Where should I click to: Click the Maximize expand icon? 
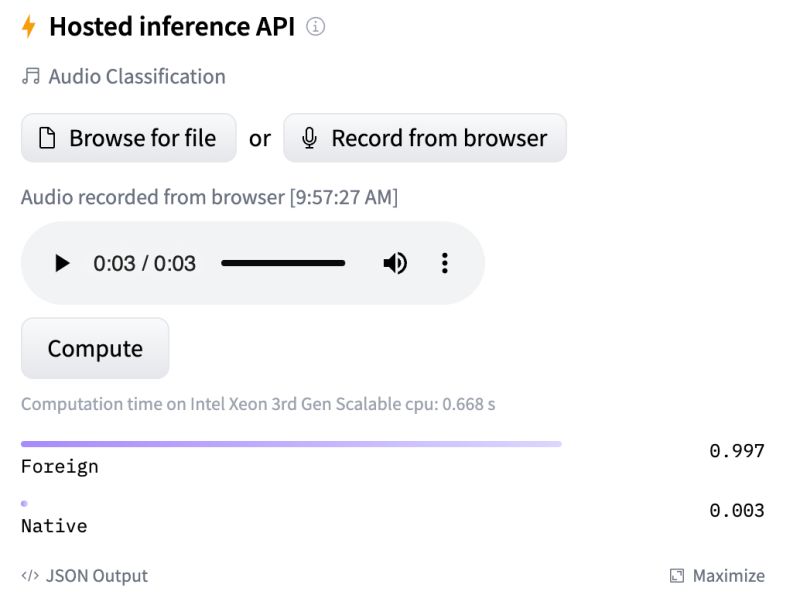pyautogui.click(x=677, y=576)
